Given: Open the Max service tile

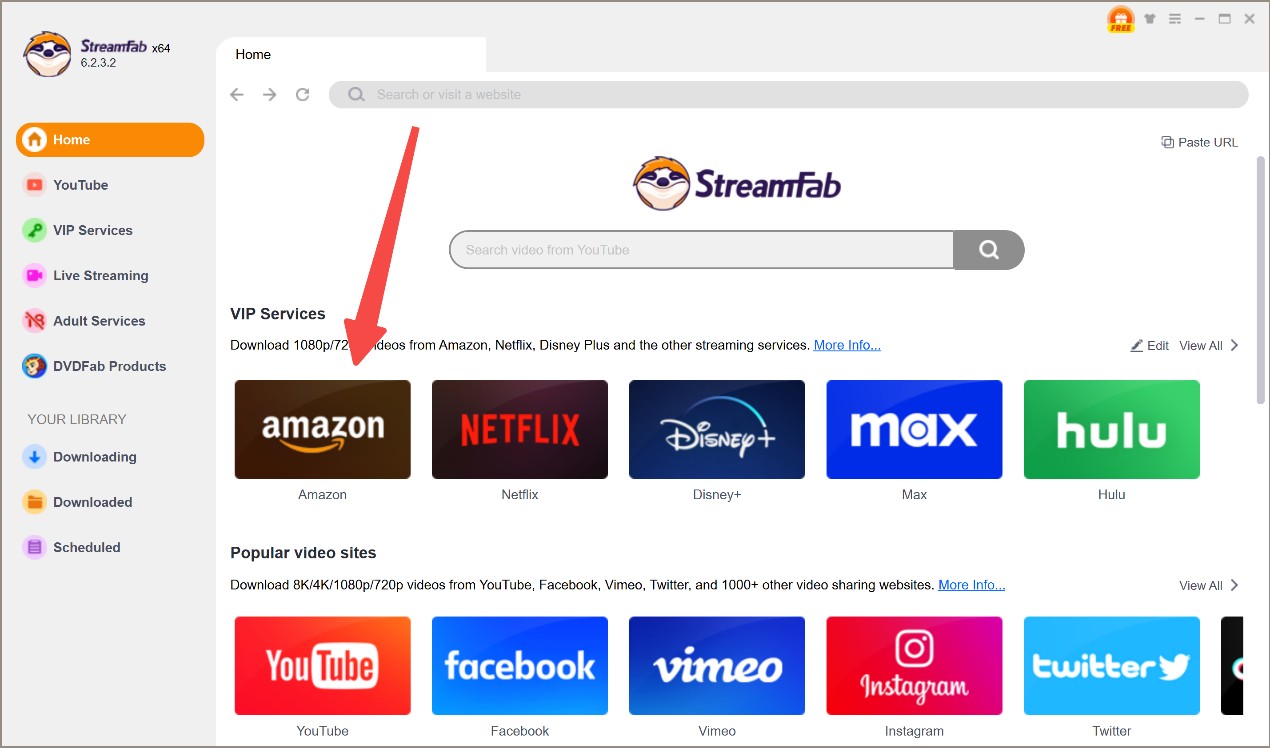Looking at the screenshot, I should tap(914, 429).
